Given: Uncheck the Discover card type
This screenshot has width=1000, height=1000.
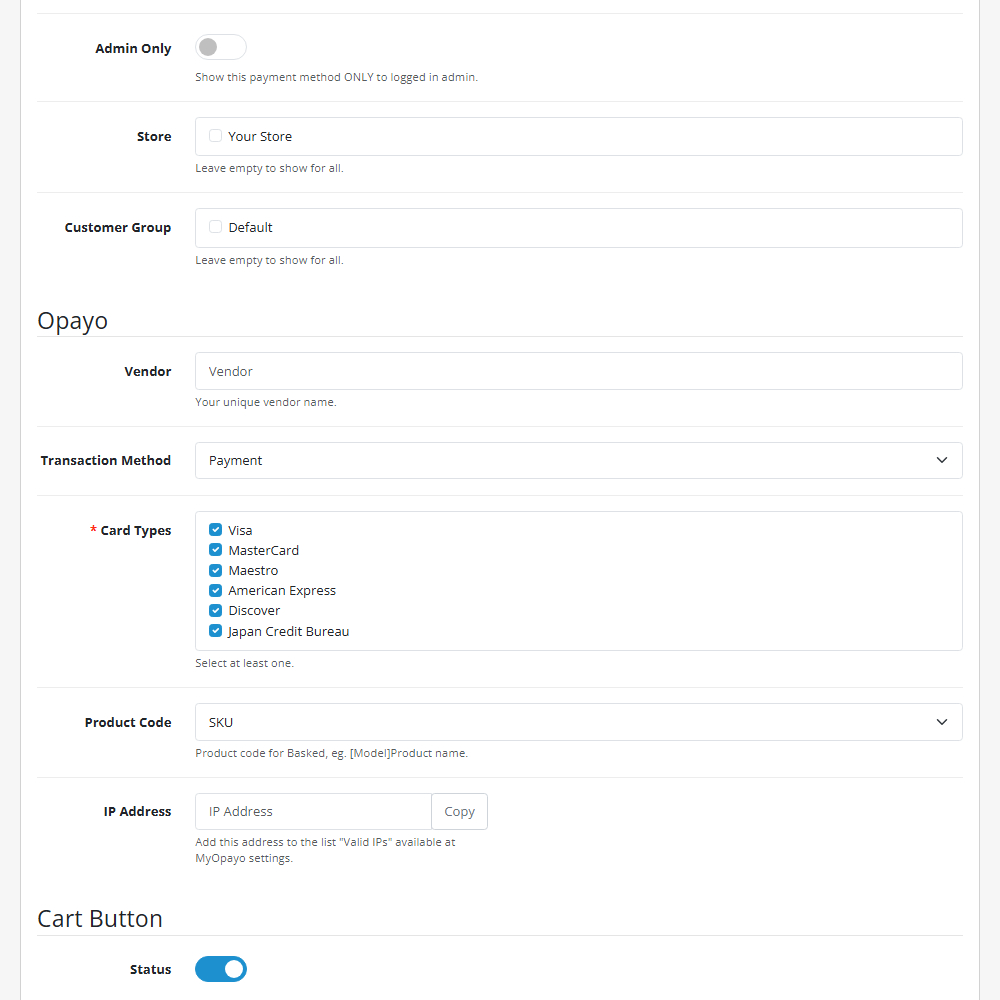Looking at the screenshot, I should click(x=215, y=610).
